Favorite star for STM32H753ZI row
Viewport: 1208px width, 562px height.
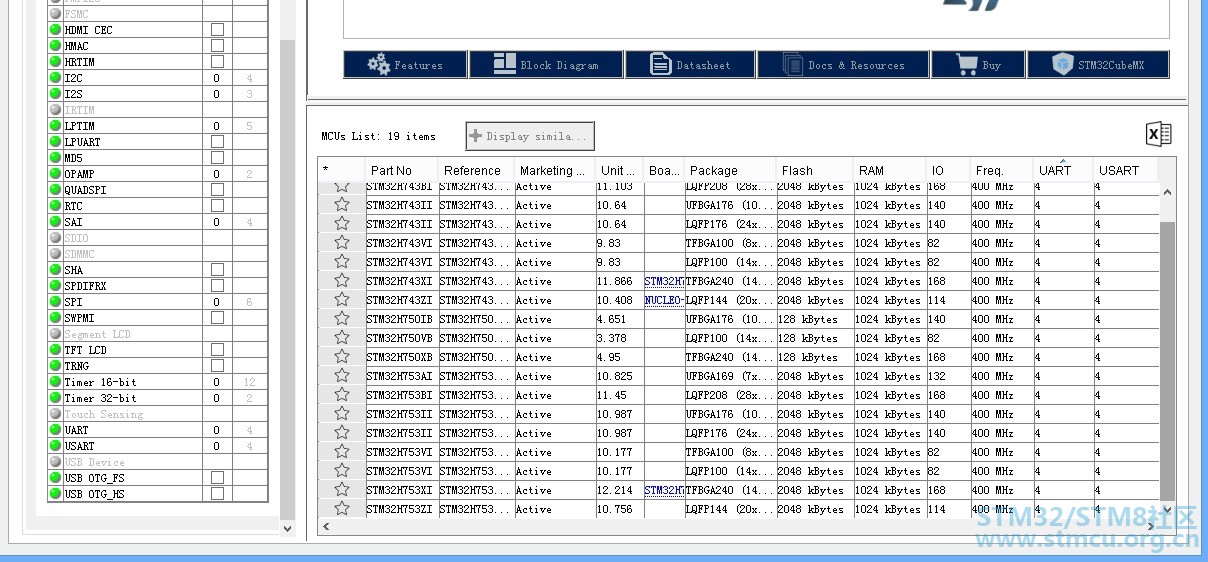342,509
